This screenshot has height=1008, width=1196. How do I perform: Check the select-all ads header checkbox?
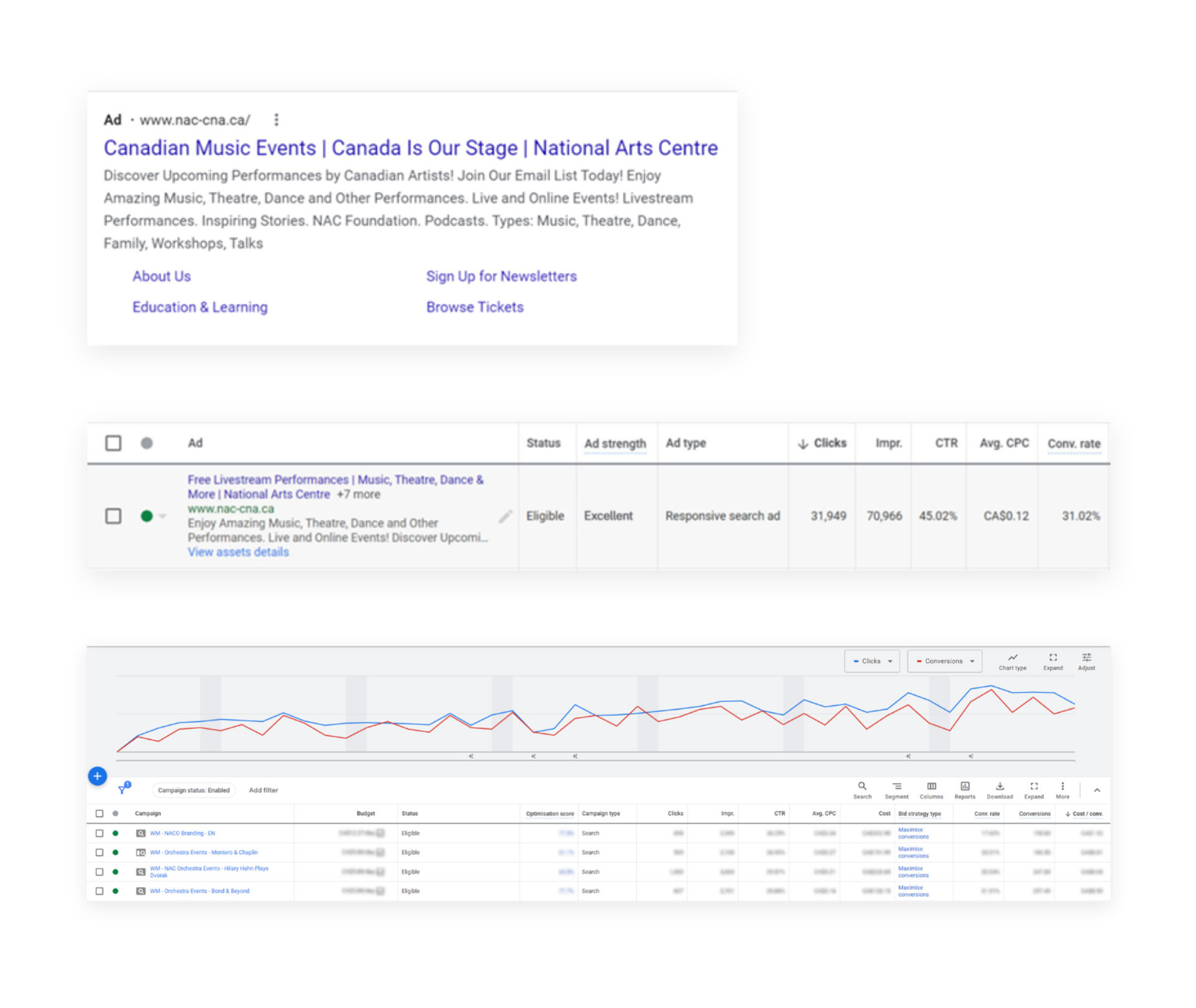point(113,443)
